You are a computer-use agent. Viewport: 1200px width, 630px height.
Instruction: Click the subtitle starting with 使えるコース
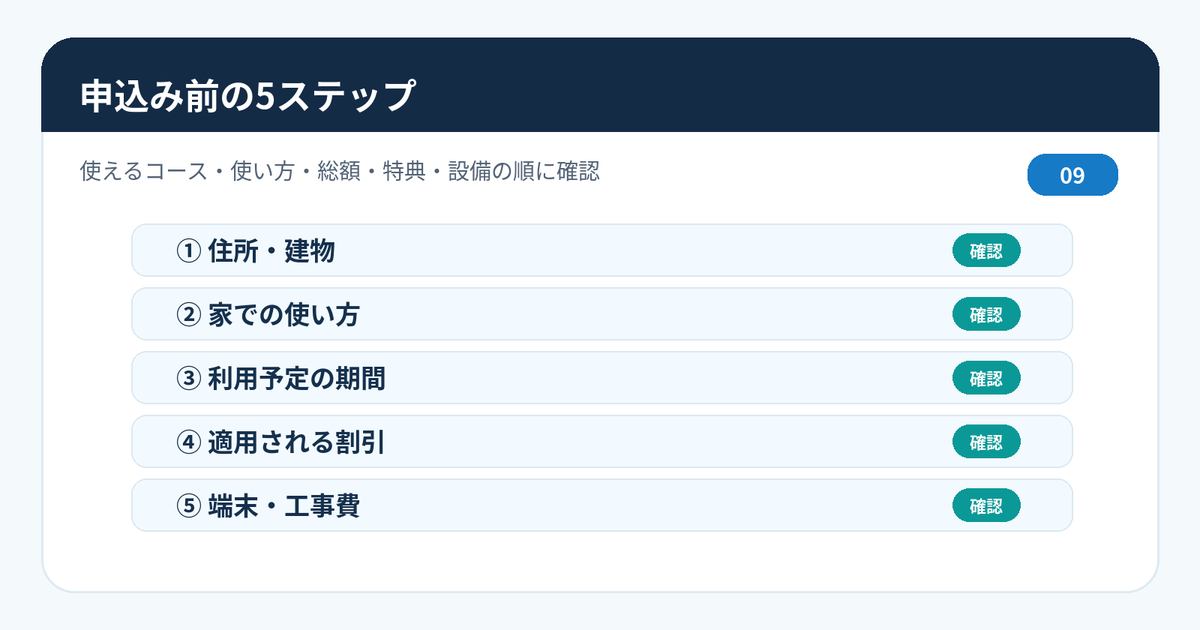click(x=340, y=171)
